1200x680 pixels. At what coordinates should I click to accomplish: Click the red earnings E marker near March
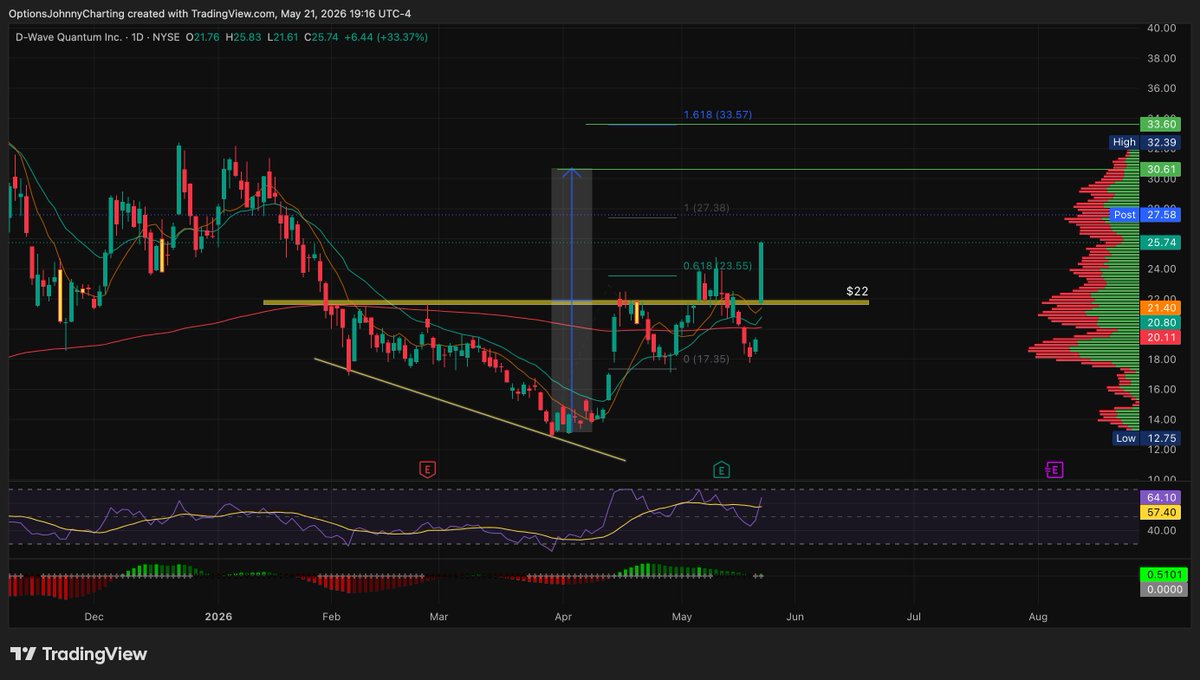pos(428,468)
